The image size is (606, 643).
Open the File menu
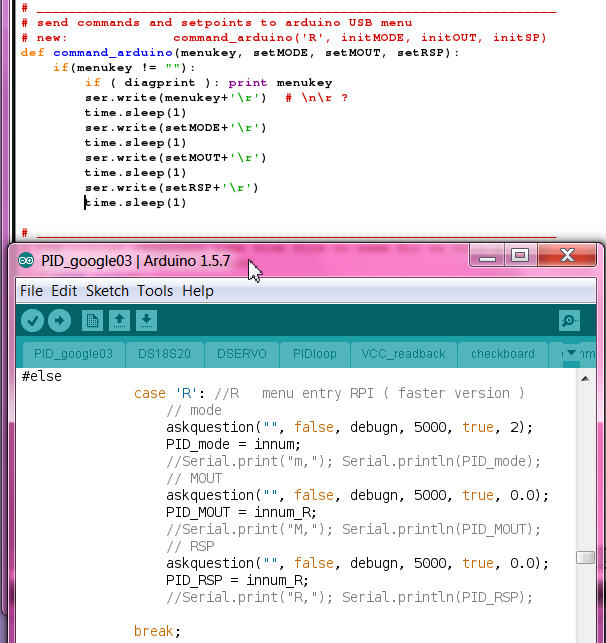(x=31, y=291)
